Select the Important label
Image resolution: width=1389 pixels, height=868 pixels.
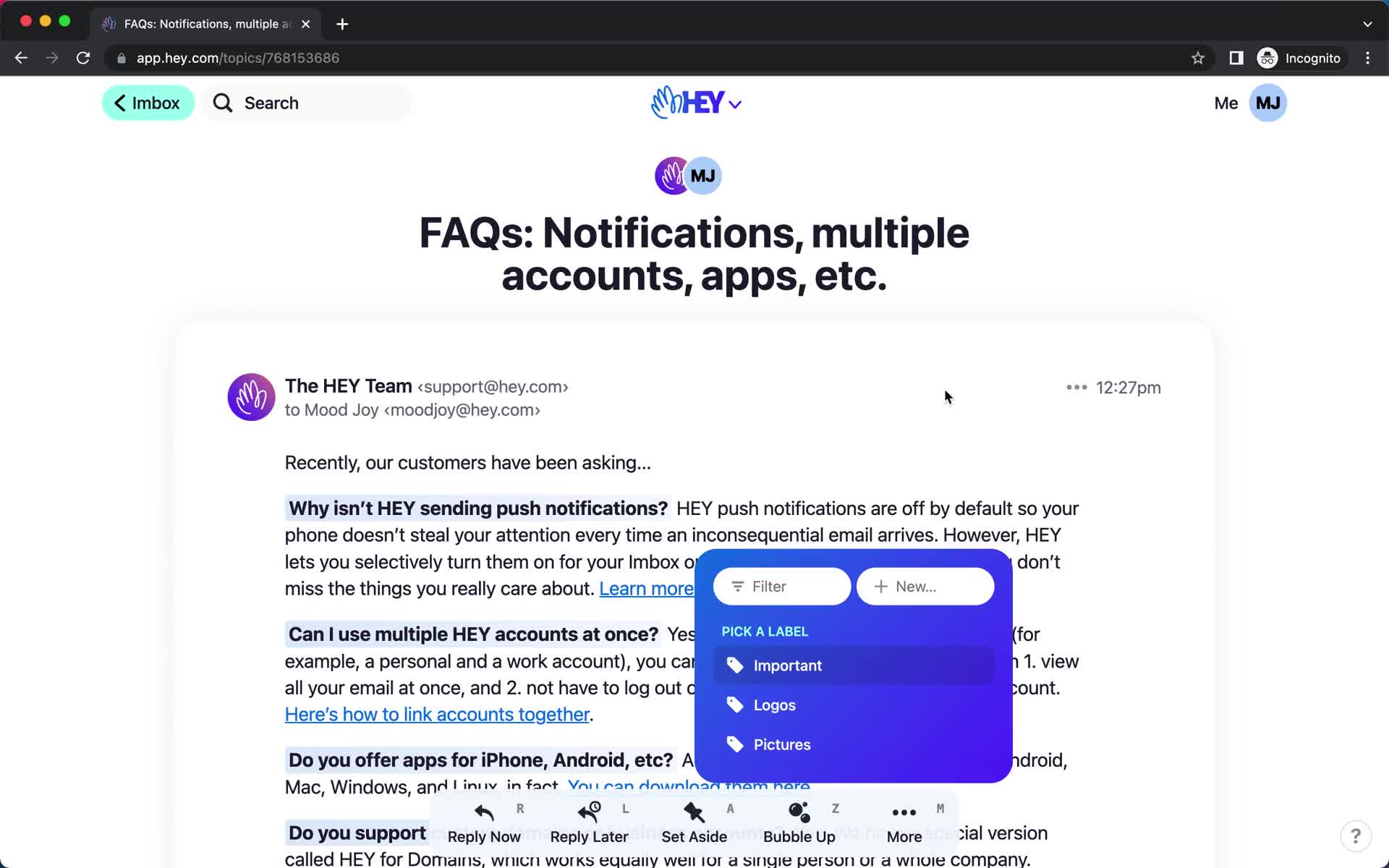[x=788, y=665]
